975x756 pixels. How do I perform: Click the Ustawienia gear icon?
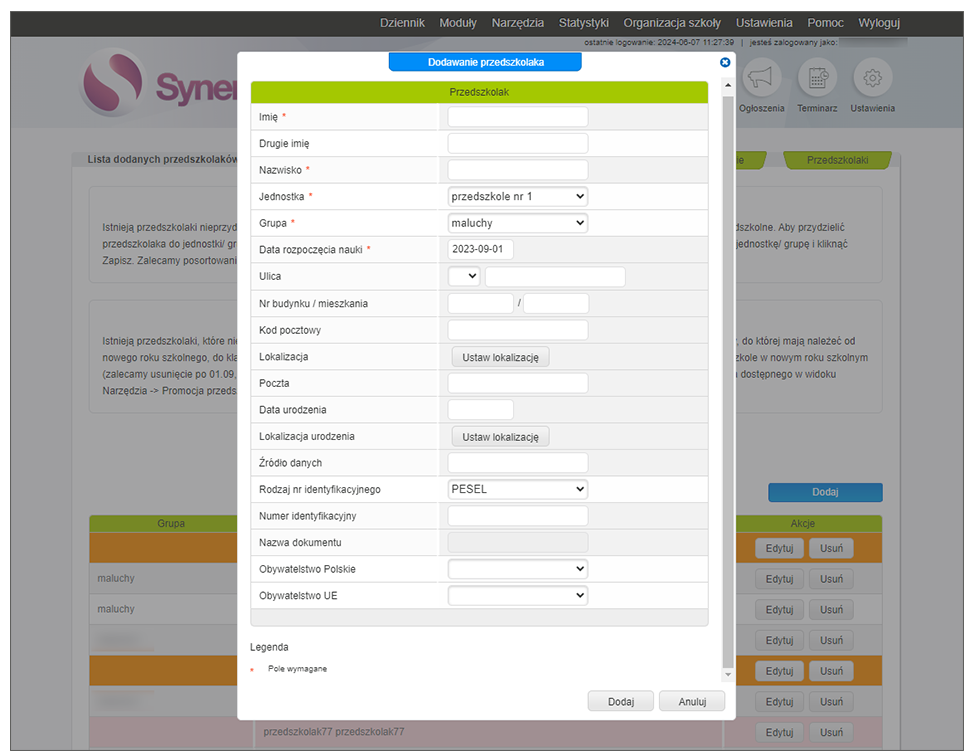click(x=872, y=79)
